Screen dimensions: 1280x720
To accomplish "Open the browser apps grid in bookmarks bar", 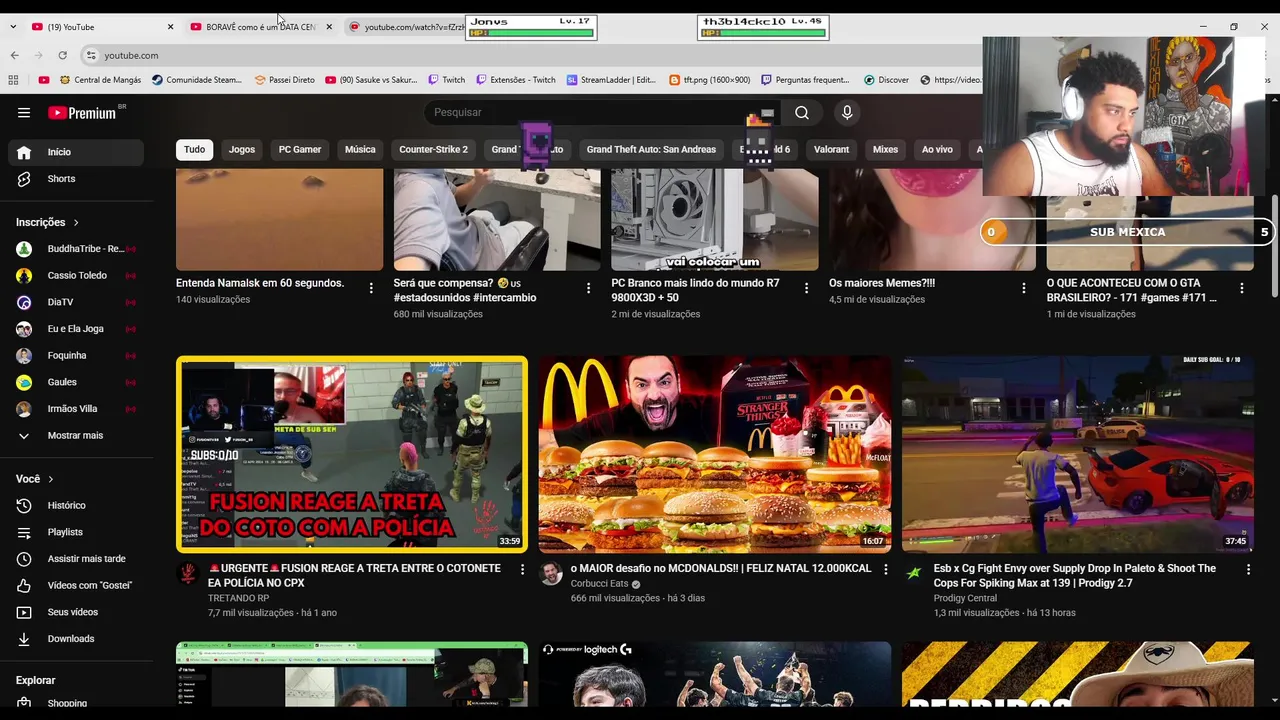I will point(13,80).
